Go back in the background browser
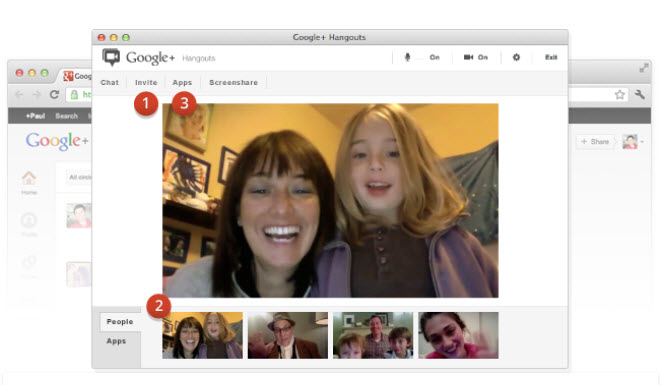The height and width of the screenshot is (385, 663). click(x=19, y=95)
